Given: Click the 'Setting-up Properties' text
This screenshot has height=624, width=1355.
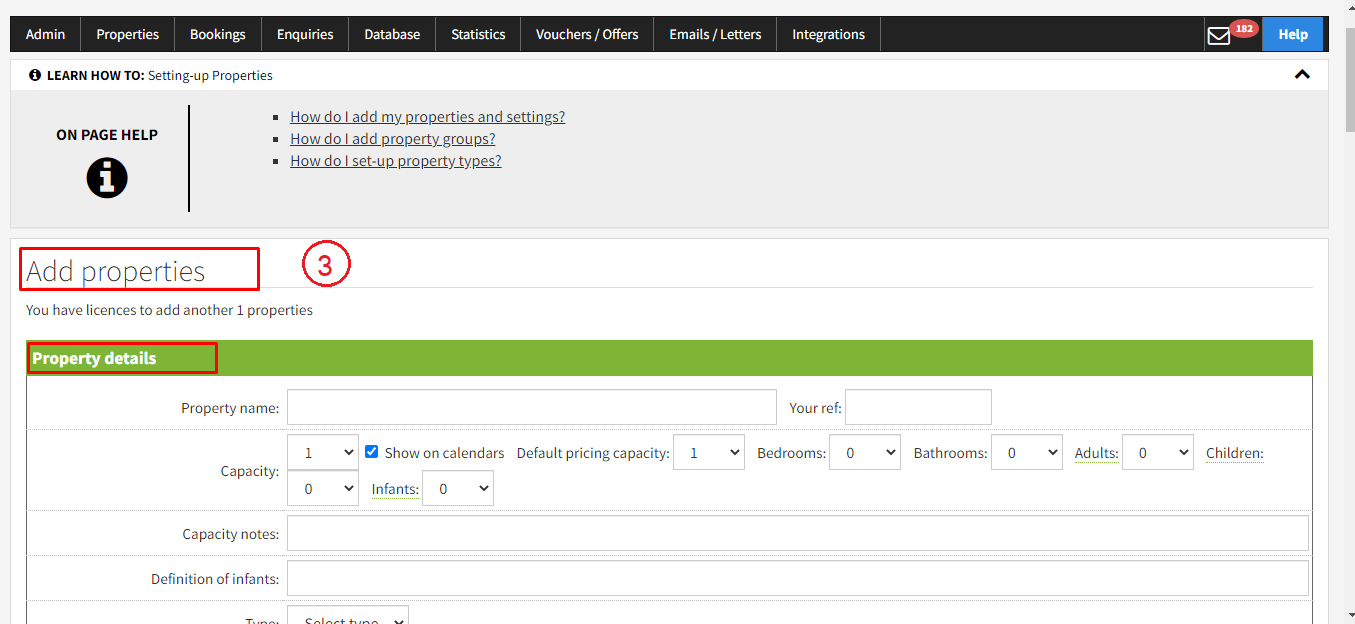Looking at the screenshot, I should pos(210,75).
